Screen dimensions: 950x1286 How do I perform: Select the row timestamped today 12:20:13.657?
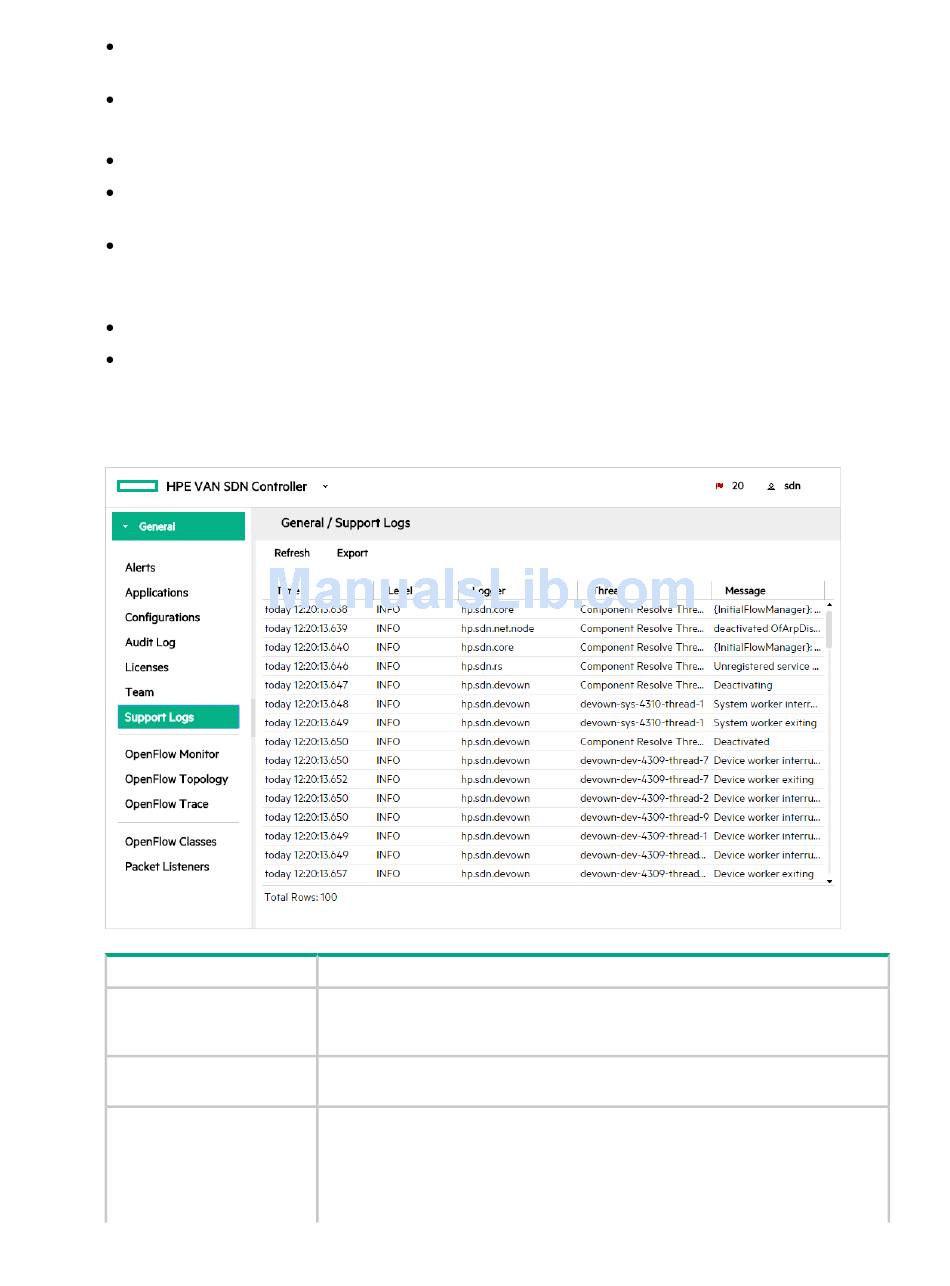[x=544, y=875]
